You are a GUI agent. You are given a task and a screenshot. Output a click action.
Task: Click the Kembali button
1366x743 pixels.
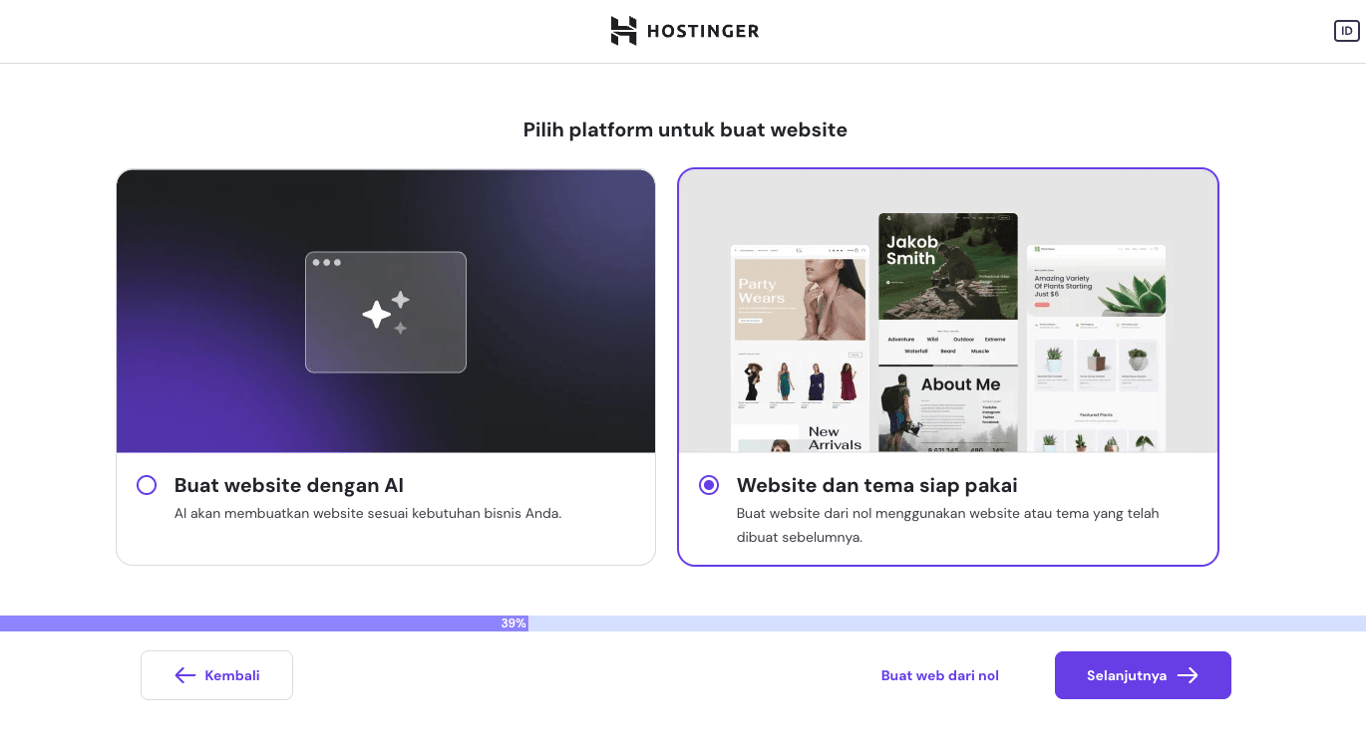pyautogui.click(x=216, y=675)
